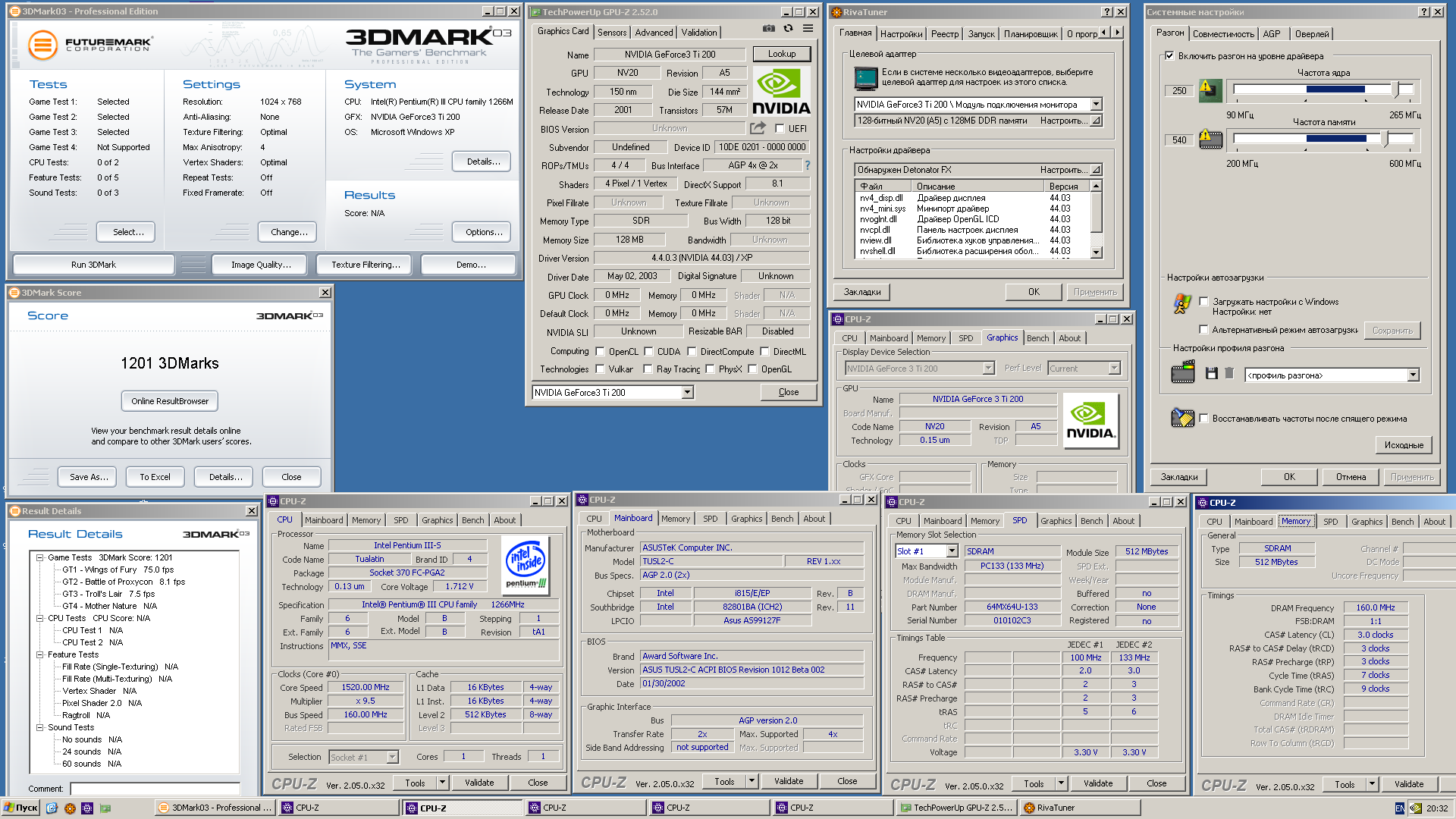
Task: Enable 'Загружать настройки с Windows' checkbox
Action: [x=1203, y=302]
